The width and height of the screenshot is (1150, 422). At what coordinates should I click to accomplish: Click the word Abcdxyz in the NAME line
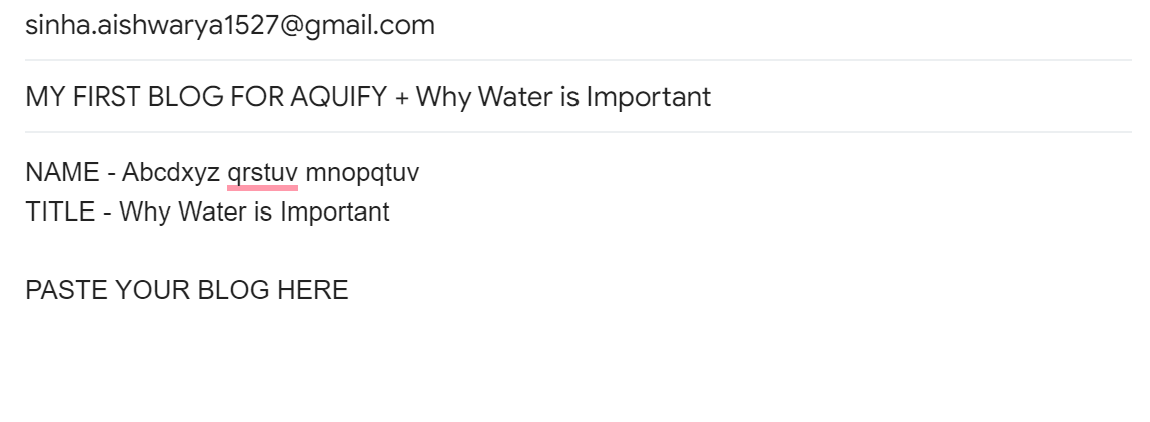coord(171,173)
